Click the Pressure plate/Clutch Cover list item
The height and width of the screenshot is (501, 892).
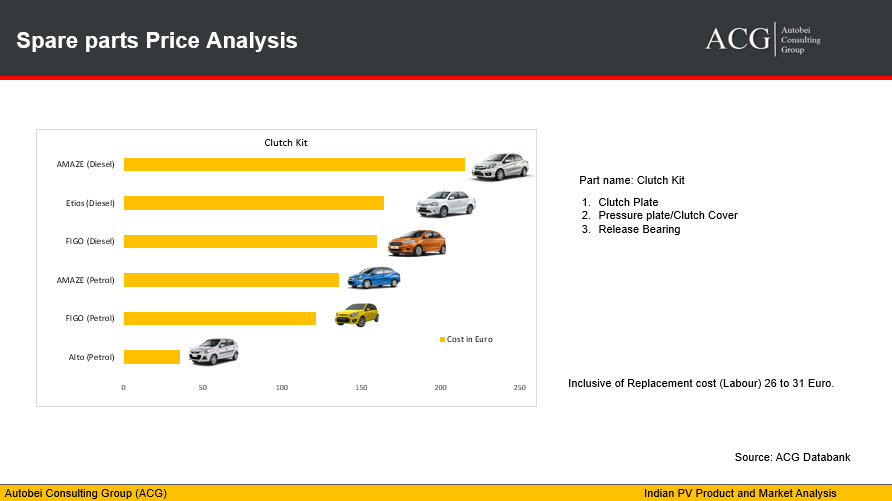tap(668, 216)
